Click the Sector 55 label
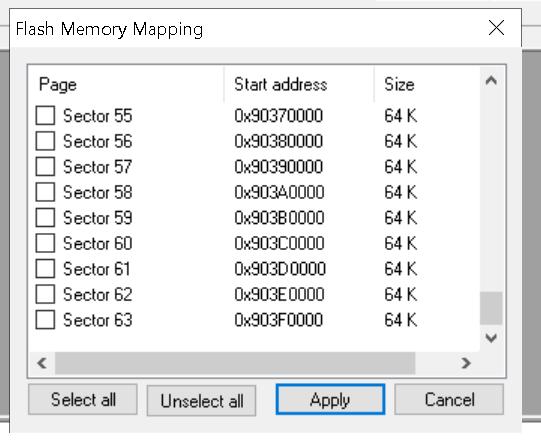This screenshot has width=541, height=443. (x=98, y=116)
